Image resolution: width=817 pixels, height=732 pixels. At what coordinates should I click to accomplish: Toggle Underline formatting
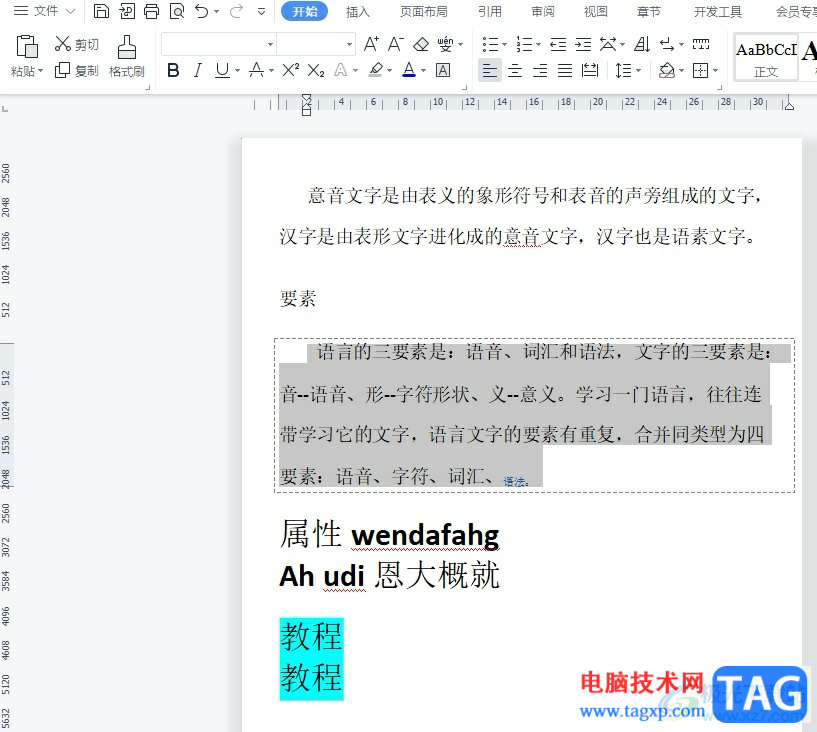(x=222, y=70)
